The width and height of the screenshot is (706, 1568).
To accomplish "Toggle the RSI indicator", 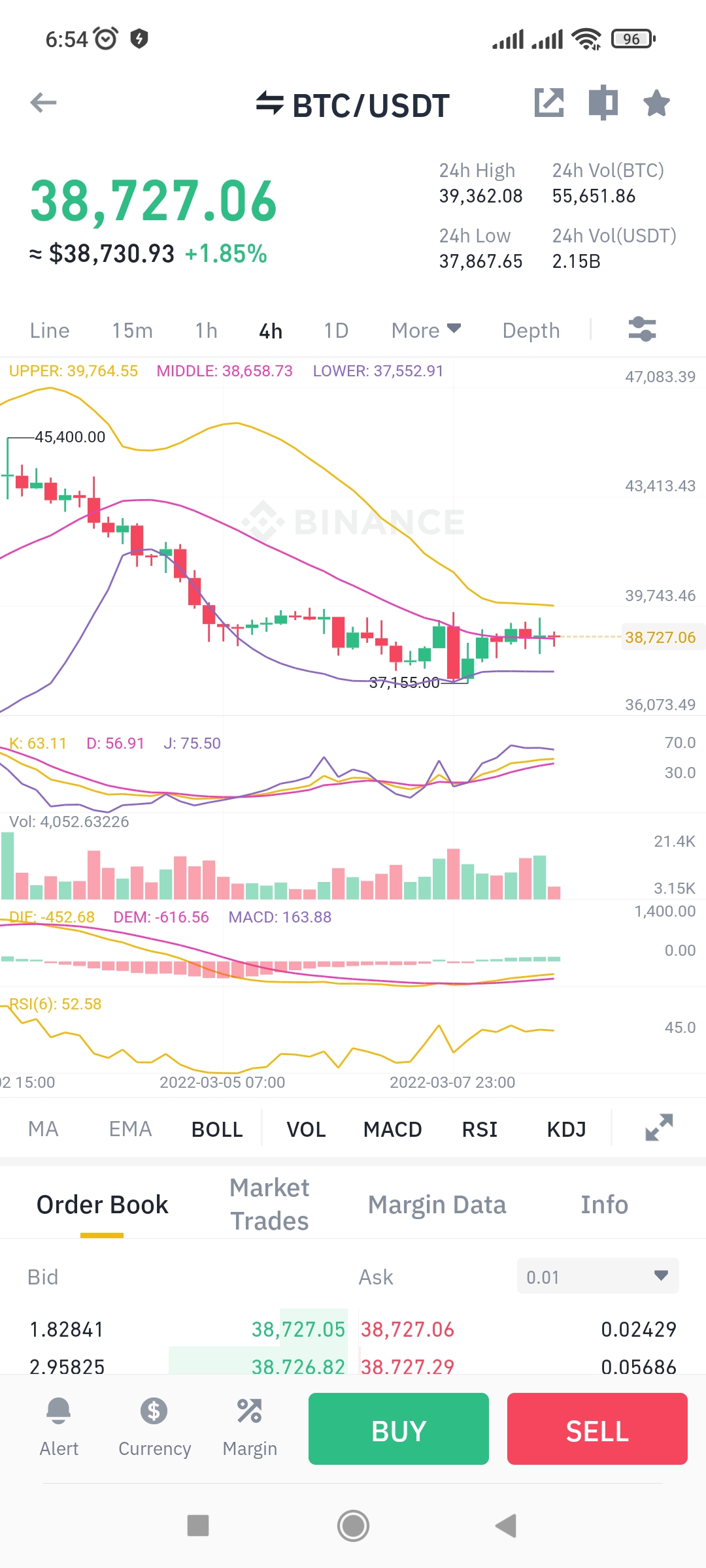I will tap(480, 1129).
